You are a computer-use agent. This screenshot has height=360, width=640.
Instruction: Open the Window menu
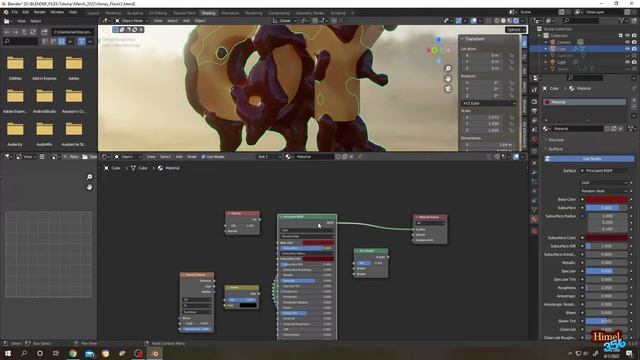point(57,12)
